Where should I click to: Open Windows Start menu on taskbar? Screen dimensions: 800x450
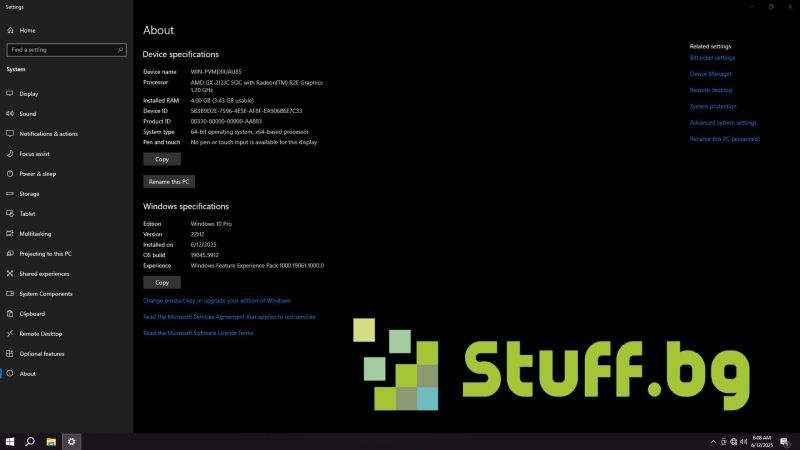click(10, 441)
